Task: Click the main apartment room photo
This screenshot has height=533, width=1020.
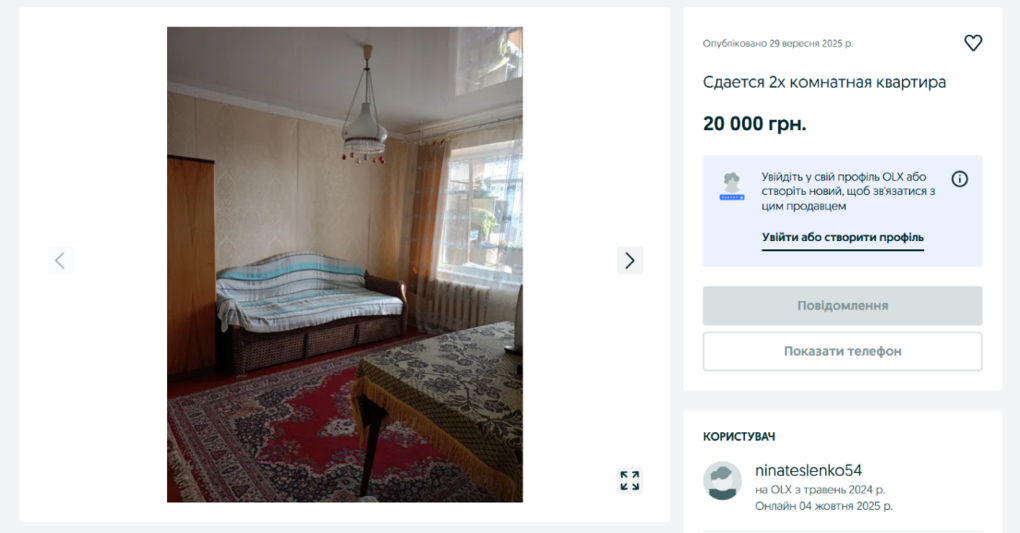Action: point(345,264)
